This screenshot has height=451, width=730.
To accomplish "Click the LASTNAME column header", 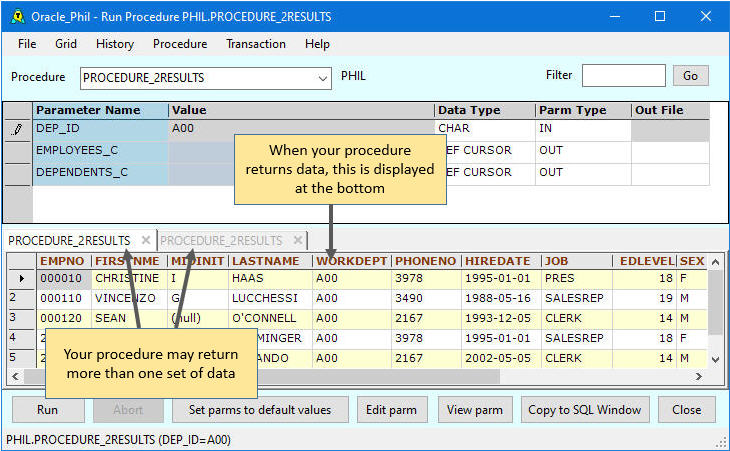I will click(x=270, y=261).
